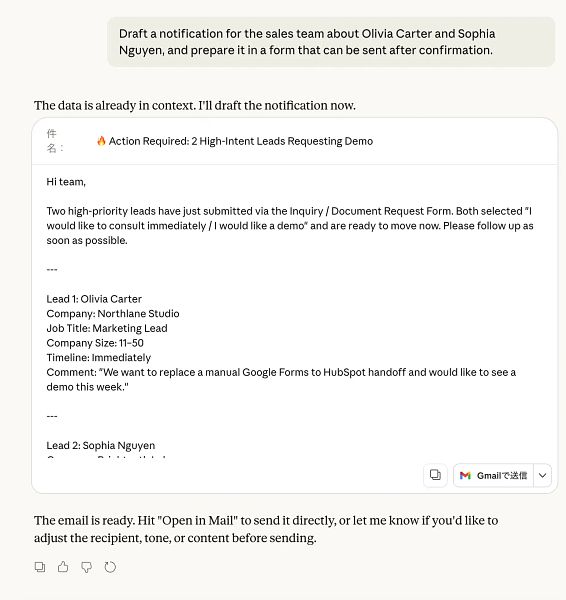Click the 'The email is ready' closing paragraph

[x=266, y=529]
